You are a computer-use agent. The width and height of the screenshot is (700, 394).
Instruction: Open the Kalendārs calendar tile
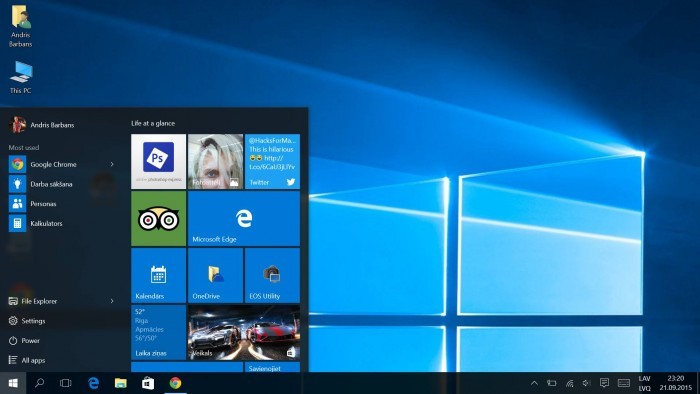(158, 275)
